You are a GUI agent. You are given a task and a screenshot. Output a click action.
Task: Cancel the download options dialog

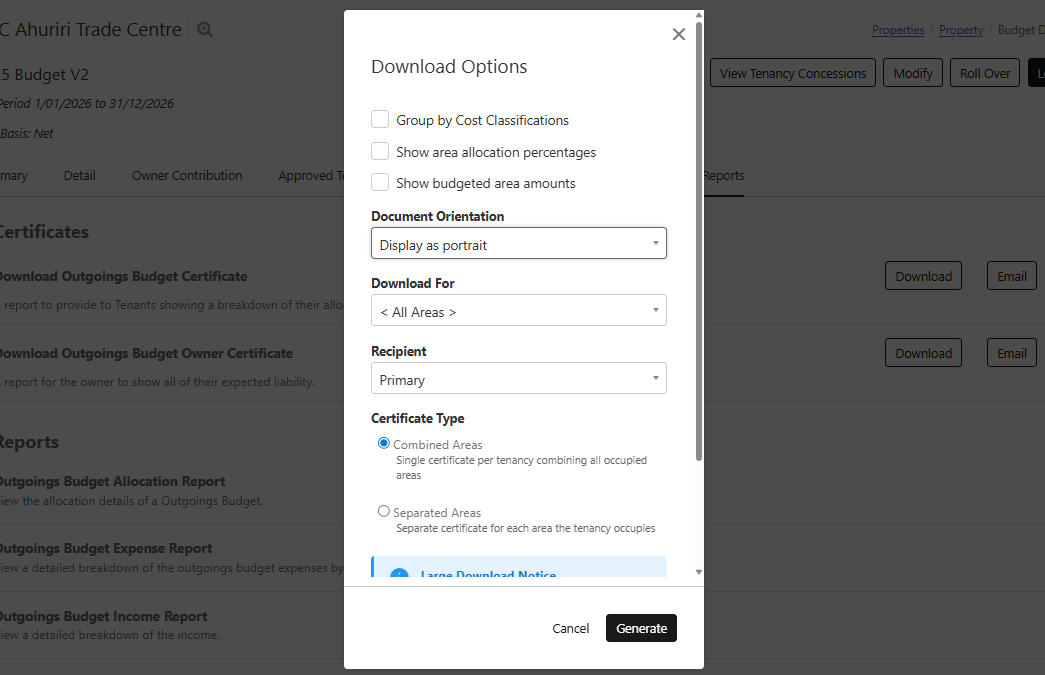[570, 628]
